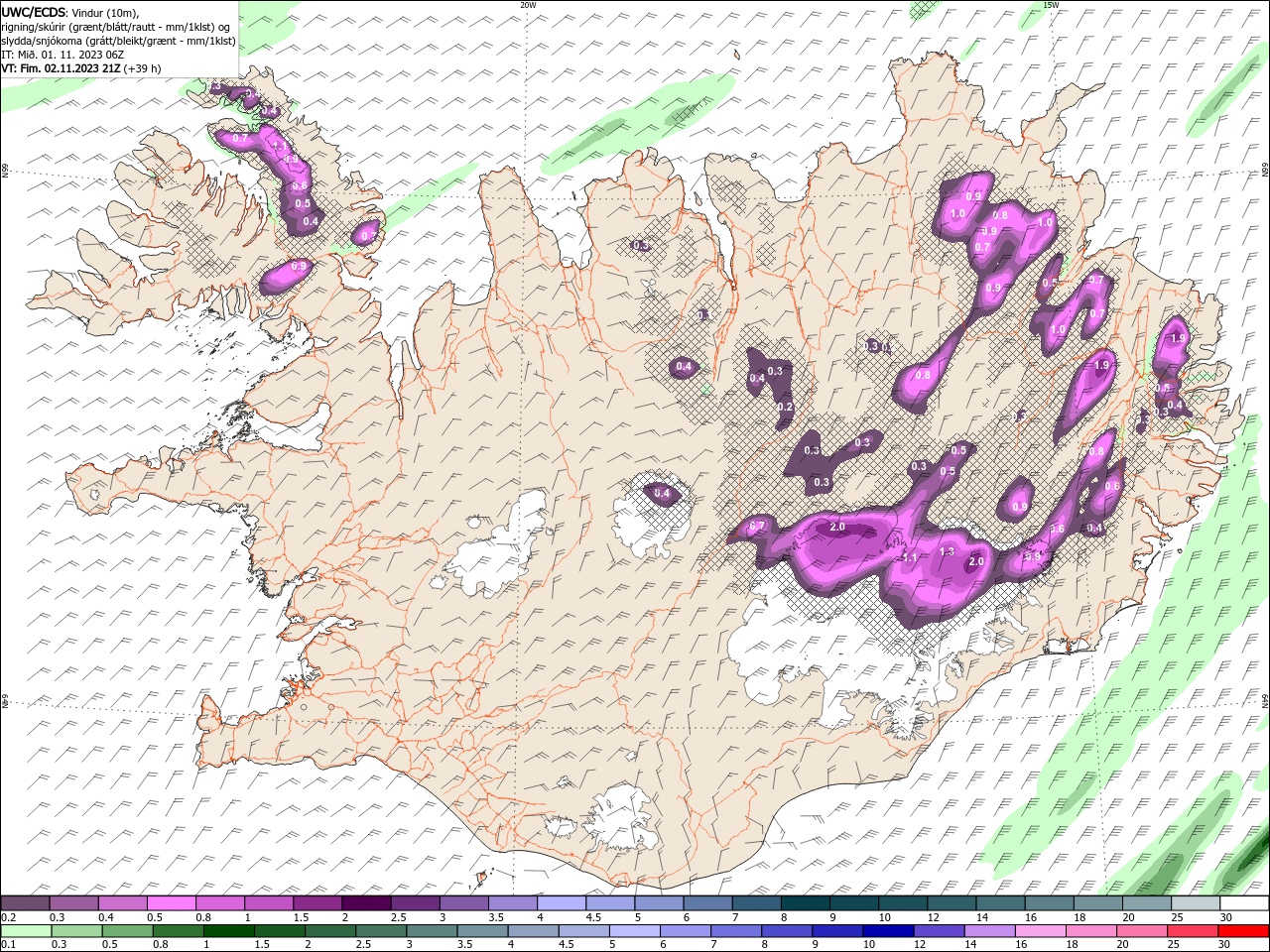Click the palest green 0.1 swatch in bottom legend row
This screenshot has height=952, width=1270.
pyautogui.click(x=26, y=931)
